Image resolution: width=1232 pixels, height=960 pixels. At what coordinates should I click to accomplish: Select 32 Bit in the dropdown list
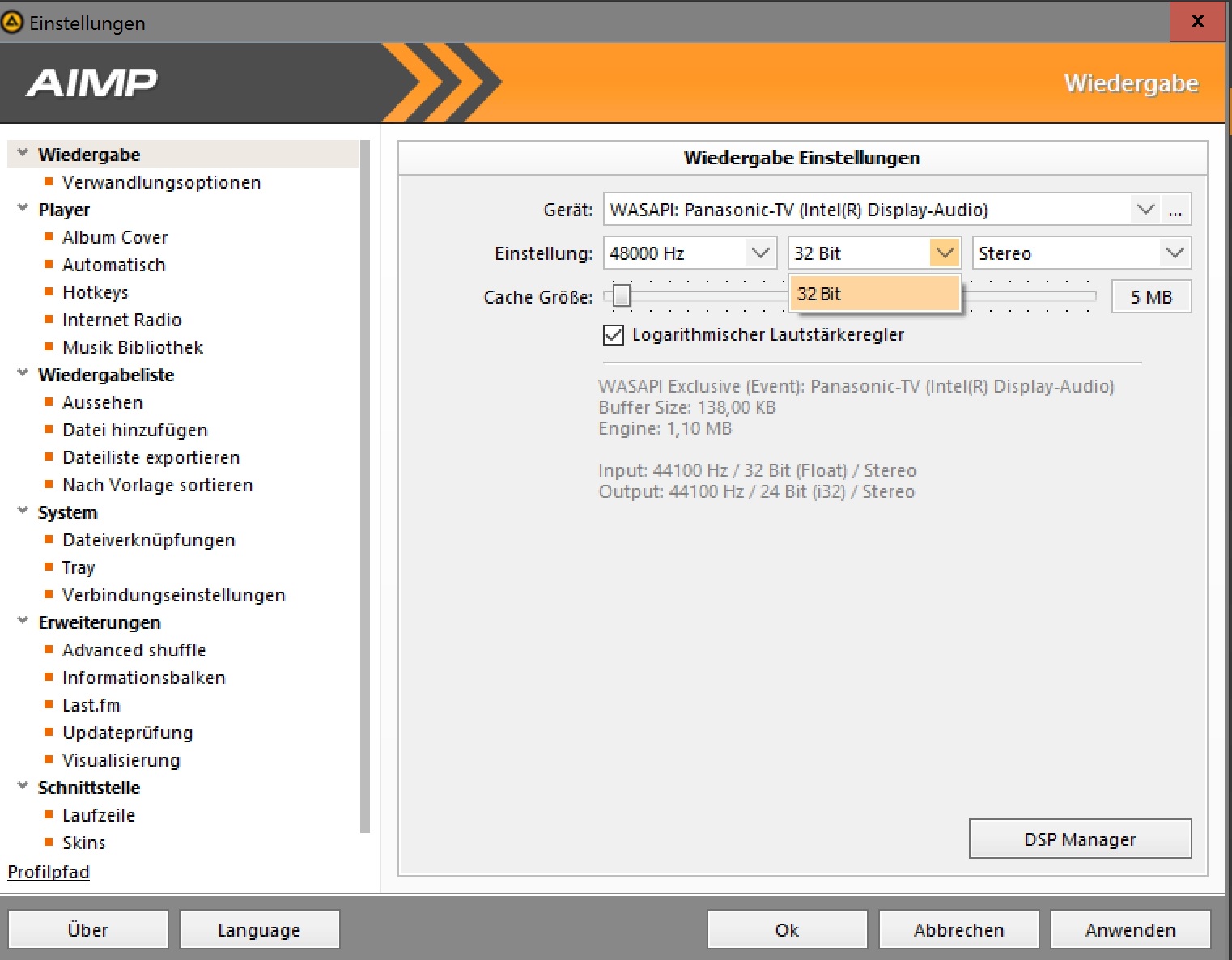[874, 294]
